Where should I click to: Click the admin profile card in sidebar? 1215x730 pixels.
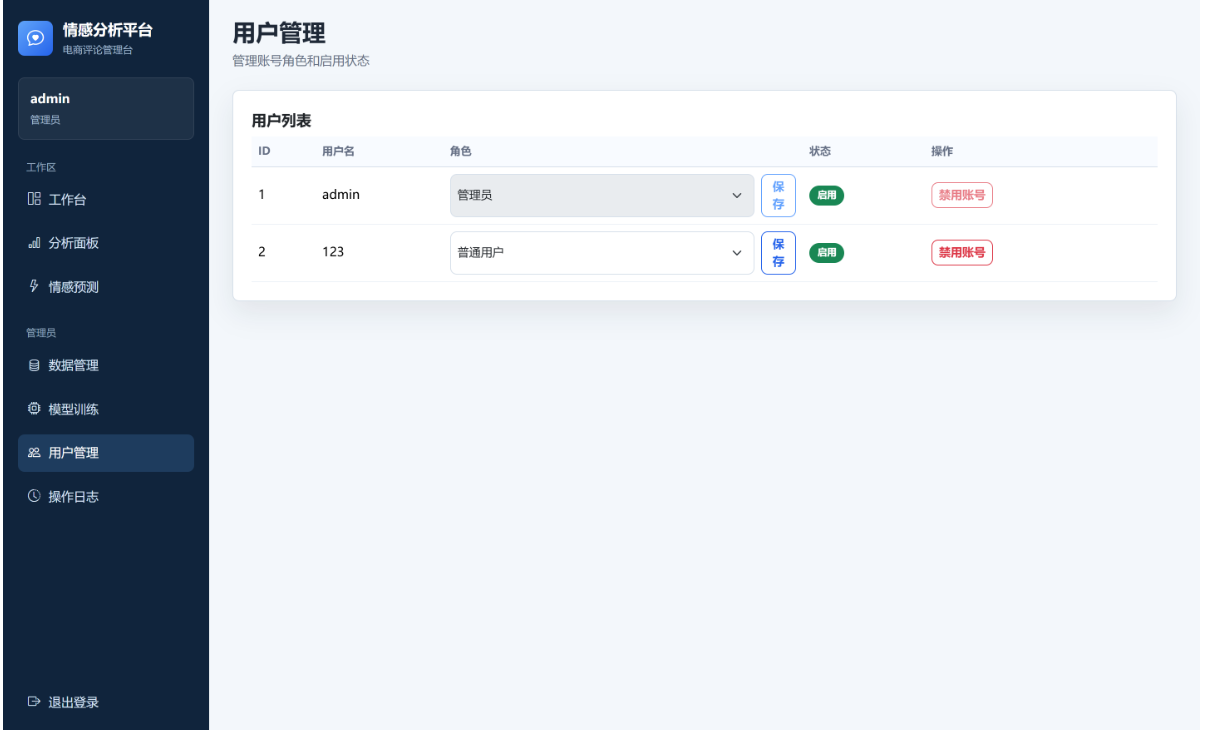(x=106, y=108)
